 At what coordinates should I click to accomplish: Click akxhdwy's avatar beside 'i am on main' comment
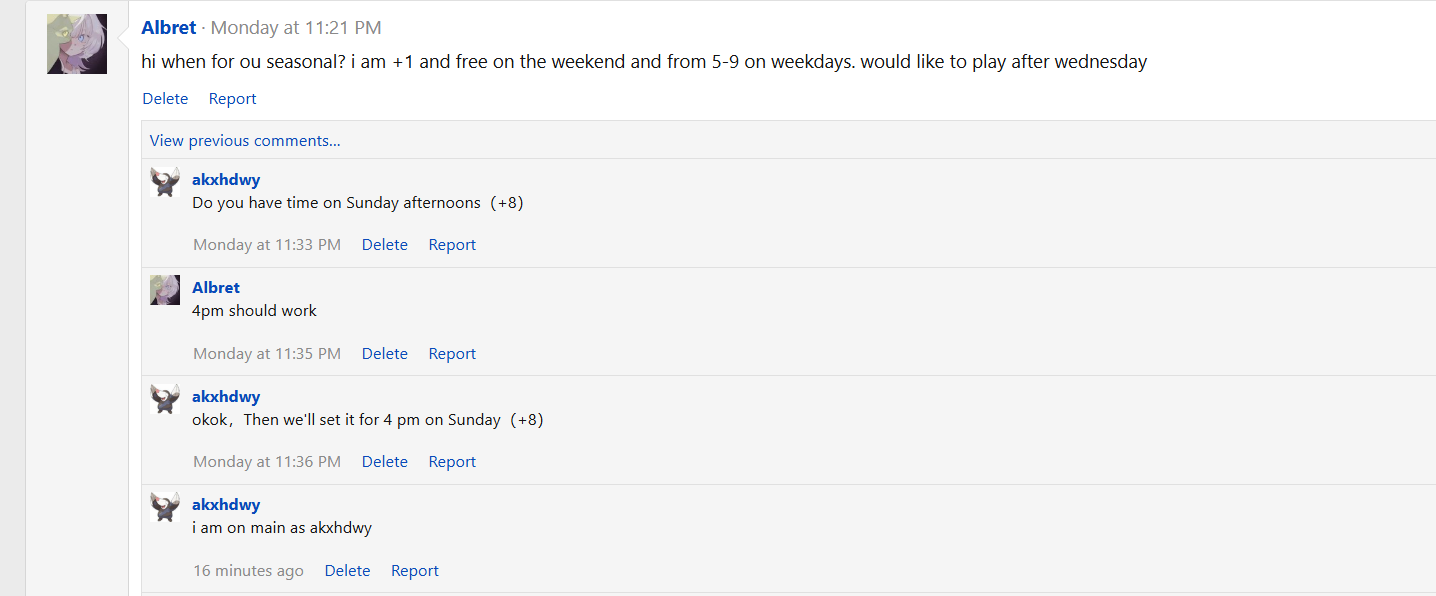pos(165,507)
